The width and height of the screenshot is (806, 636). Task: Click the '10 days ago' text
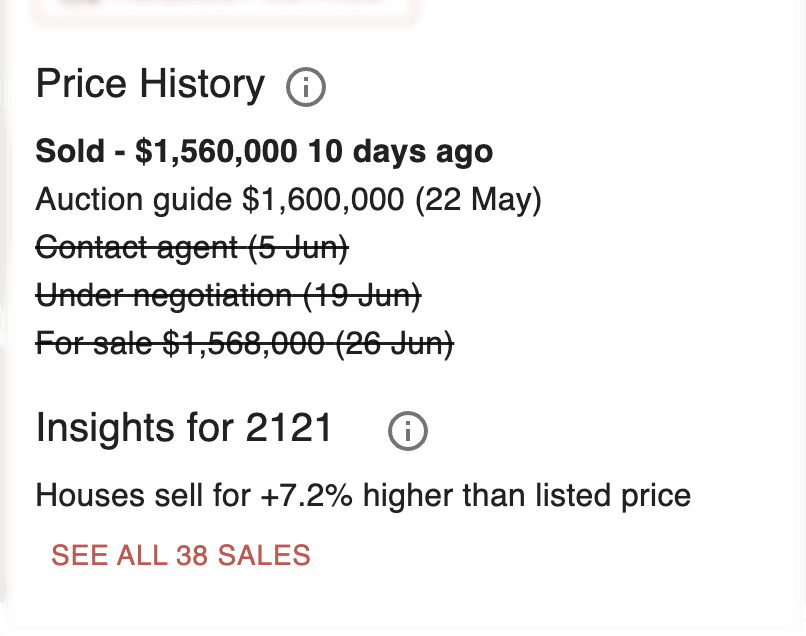click(x=400, y=151)
